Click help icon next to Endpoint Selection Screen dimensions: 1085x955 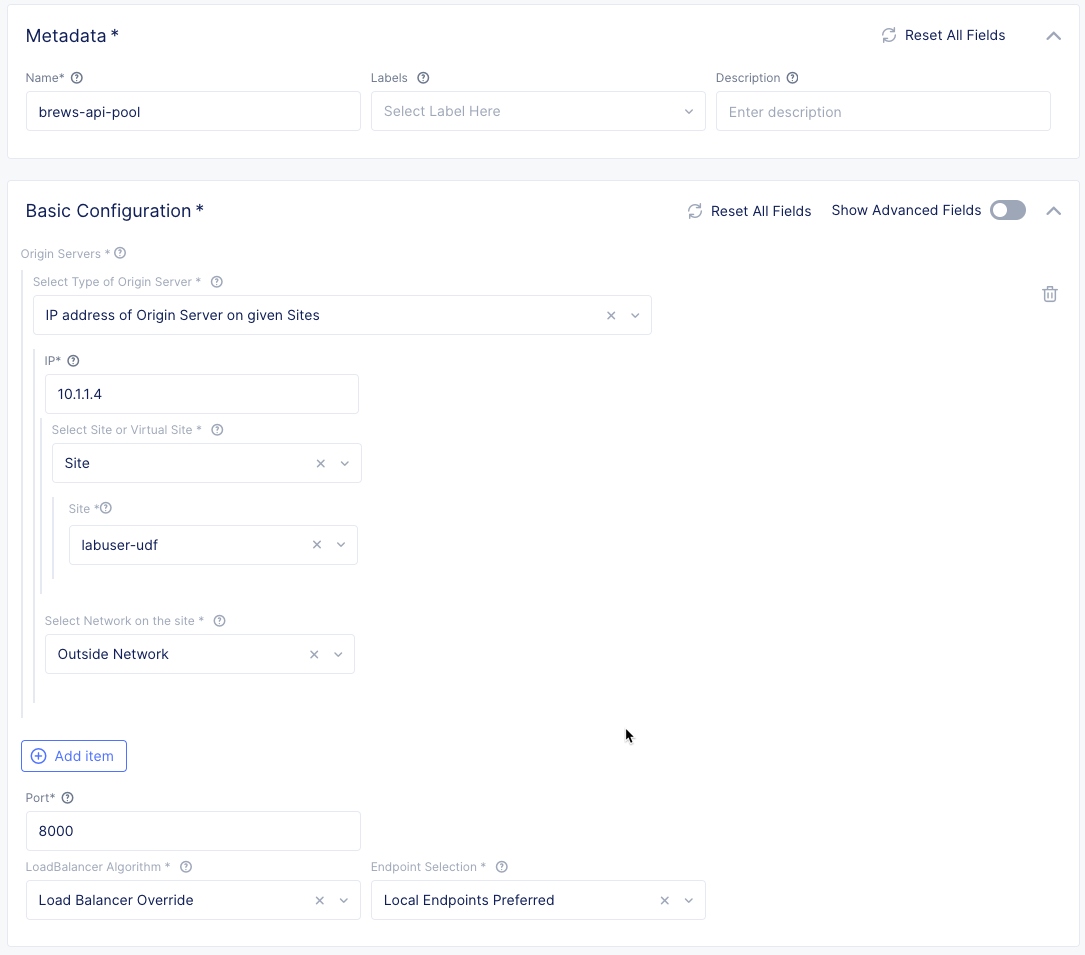pyautogui.click(x=502, y=867)
